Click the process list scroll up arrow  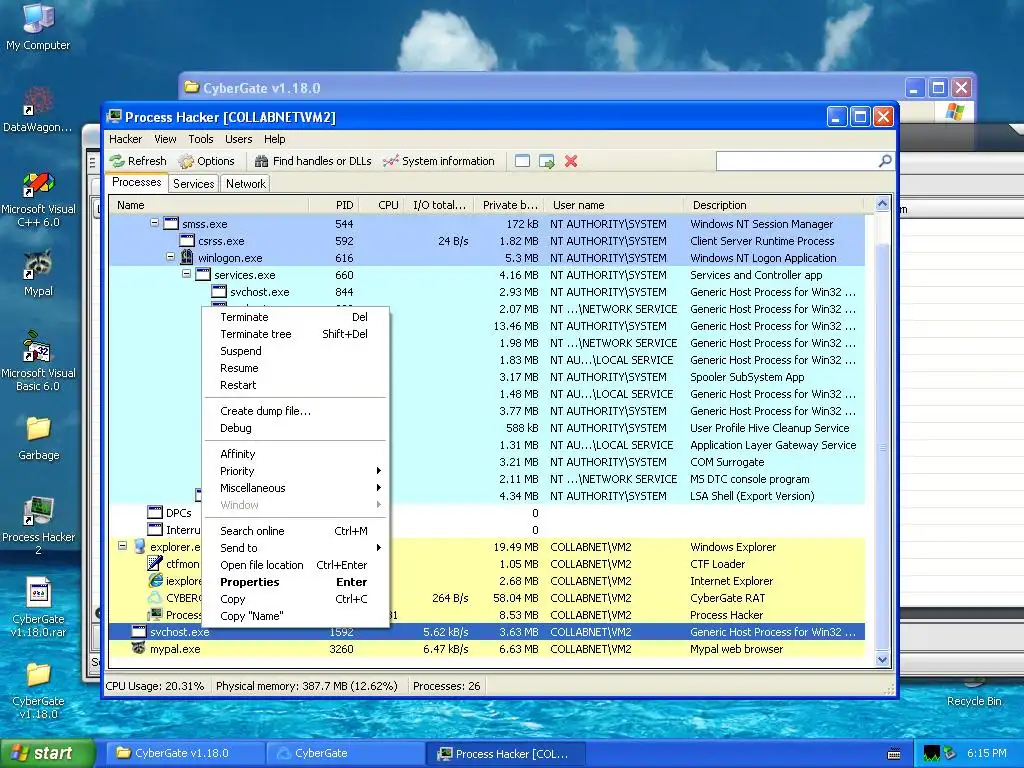pyautogui.click(x=882, y=204)
